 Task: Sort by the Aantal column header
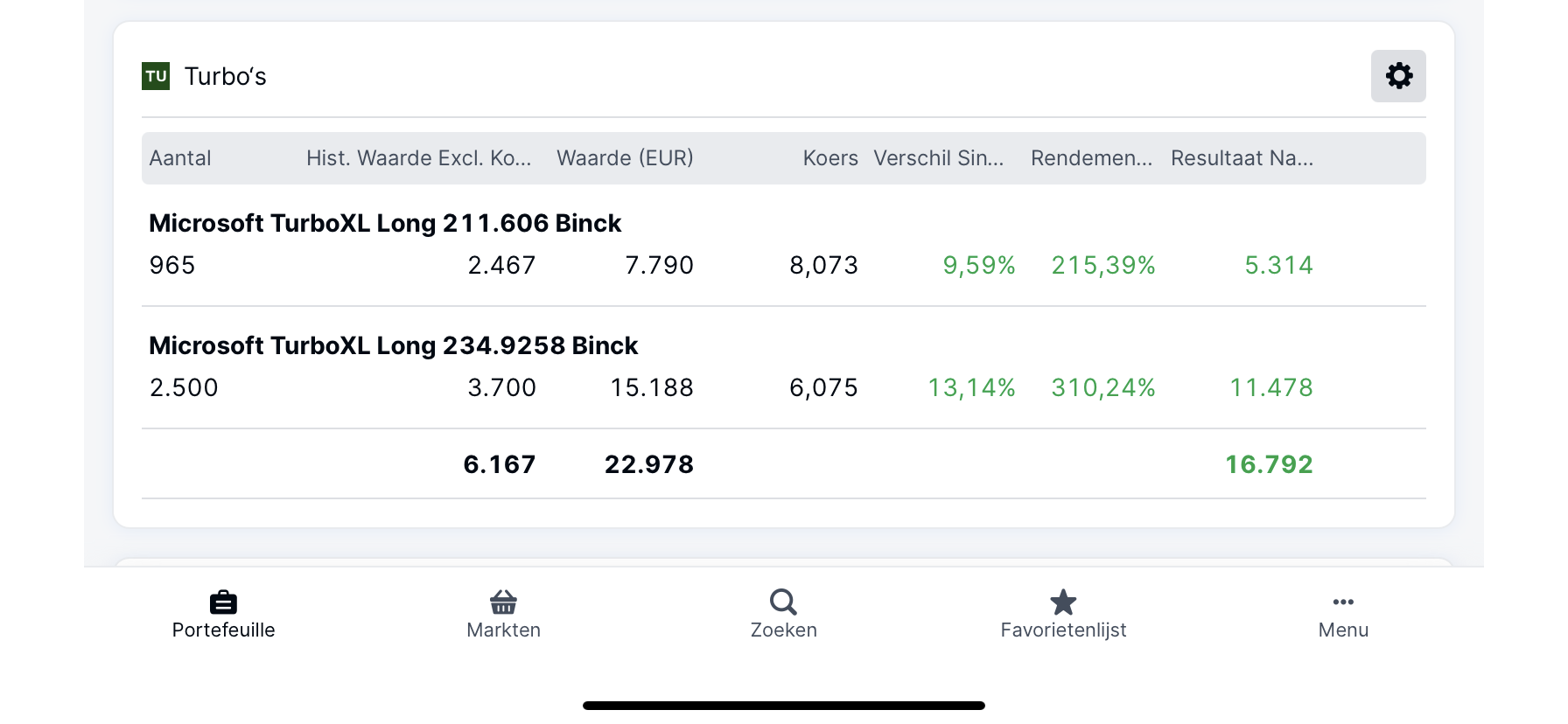[x=180, y=158]
